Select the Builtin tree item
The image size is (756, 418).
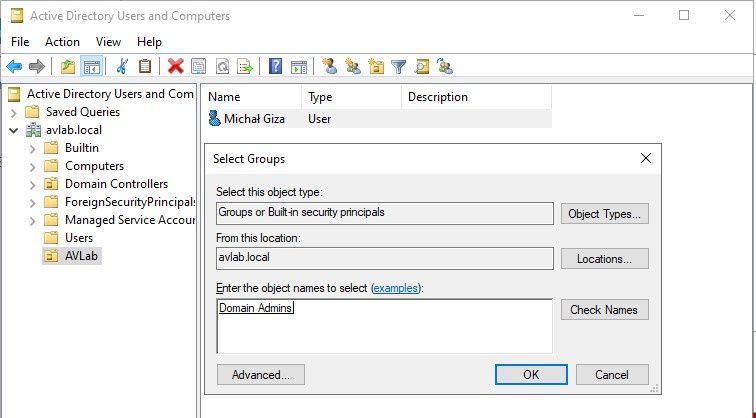pos(81,148)
